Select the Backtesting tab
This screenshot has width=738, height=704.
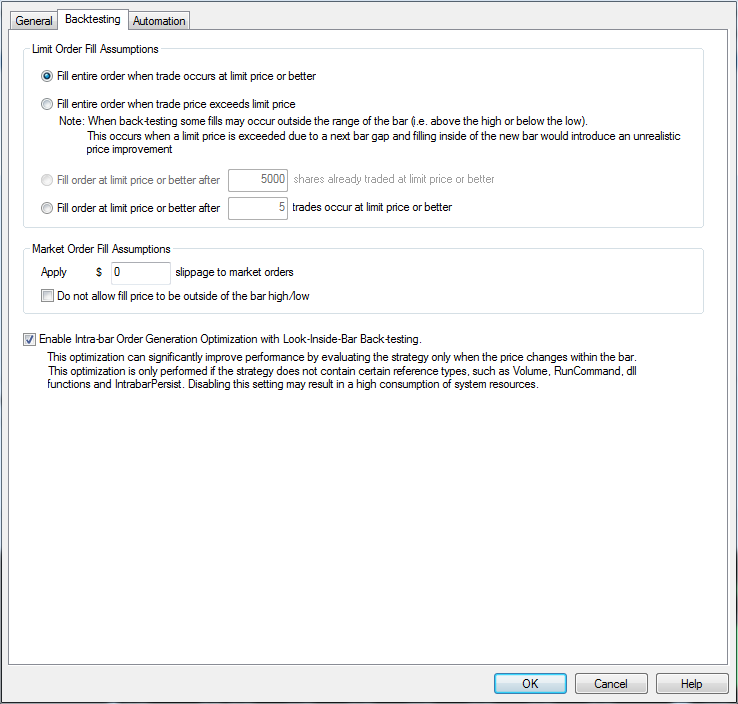tap(93, 19)
